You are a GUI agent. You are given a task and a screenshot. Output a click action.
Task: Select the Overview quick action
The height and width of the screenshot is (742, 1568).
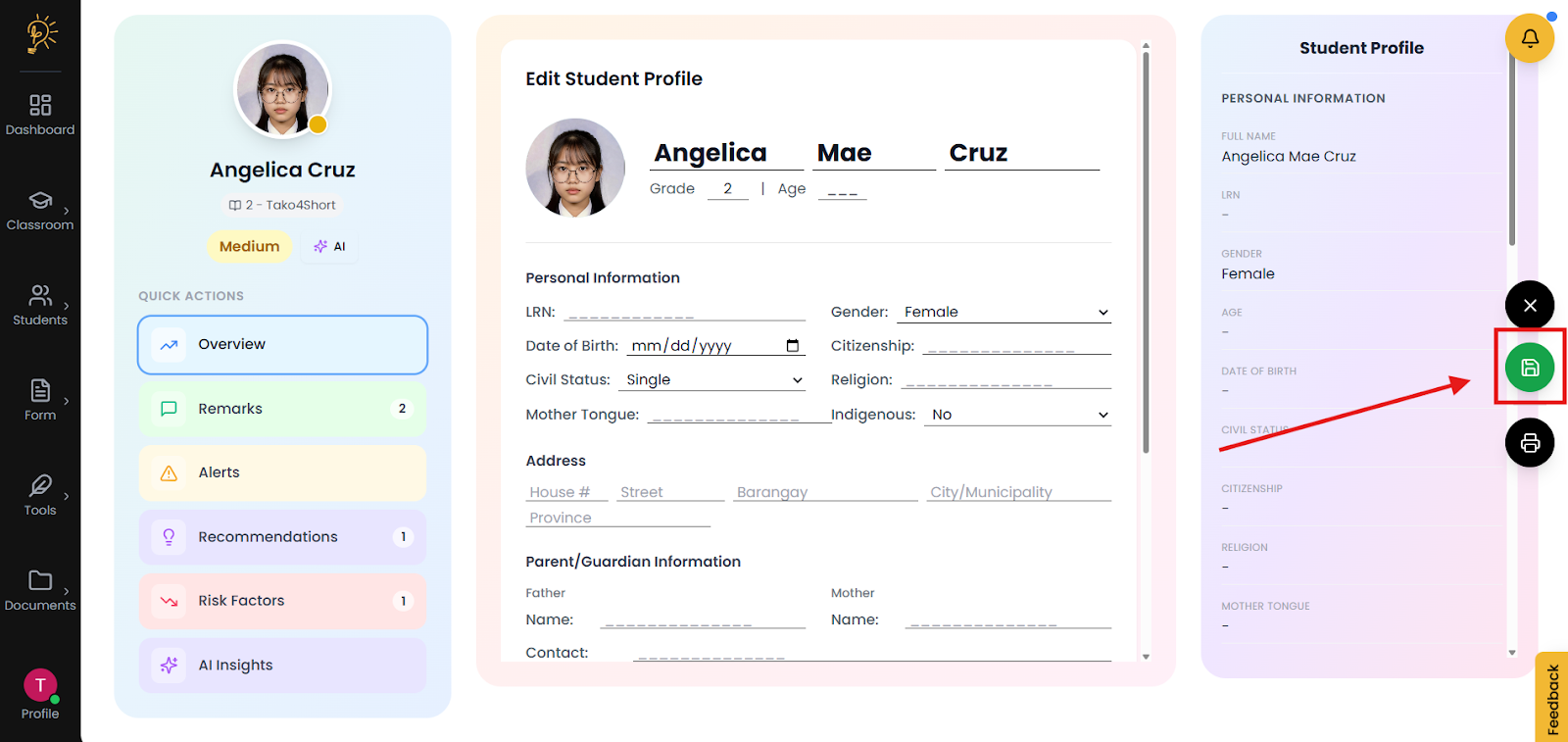tap(282, 345)
